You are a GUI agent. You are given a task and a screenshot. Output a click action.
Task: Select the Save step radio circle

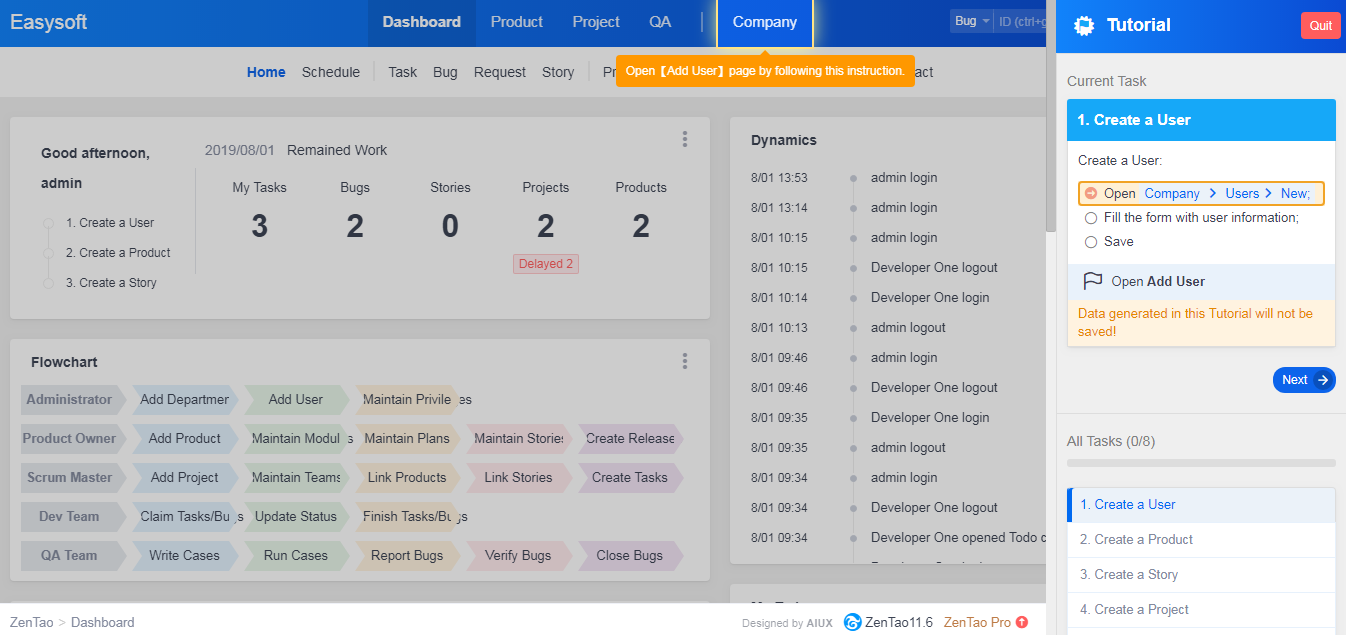coord(1091,241)
